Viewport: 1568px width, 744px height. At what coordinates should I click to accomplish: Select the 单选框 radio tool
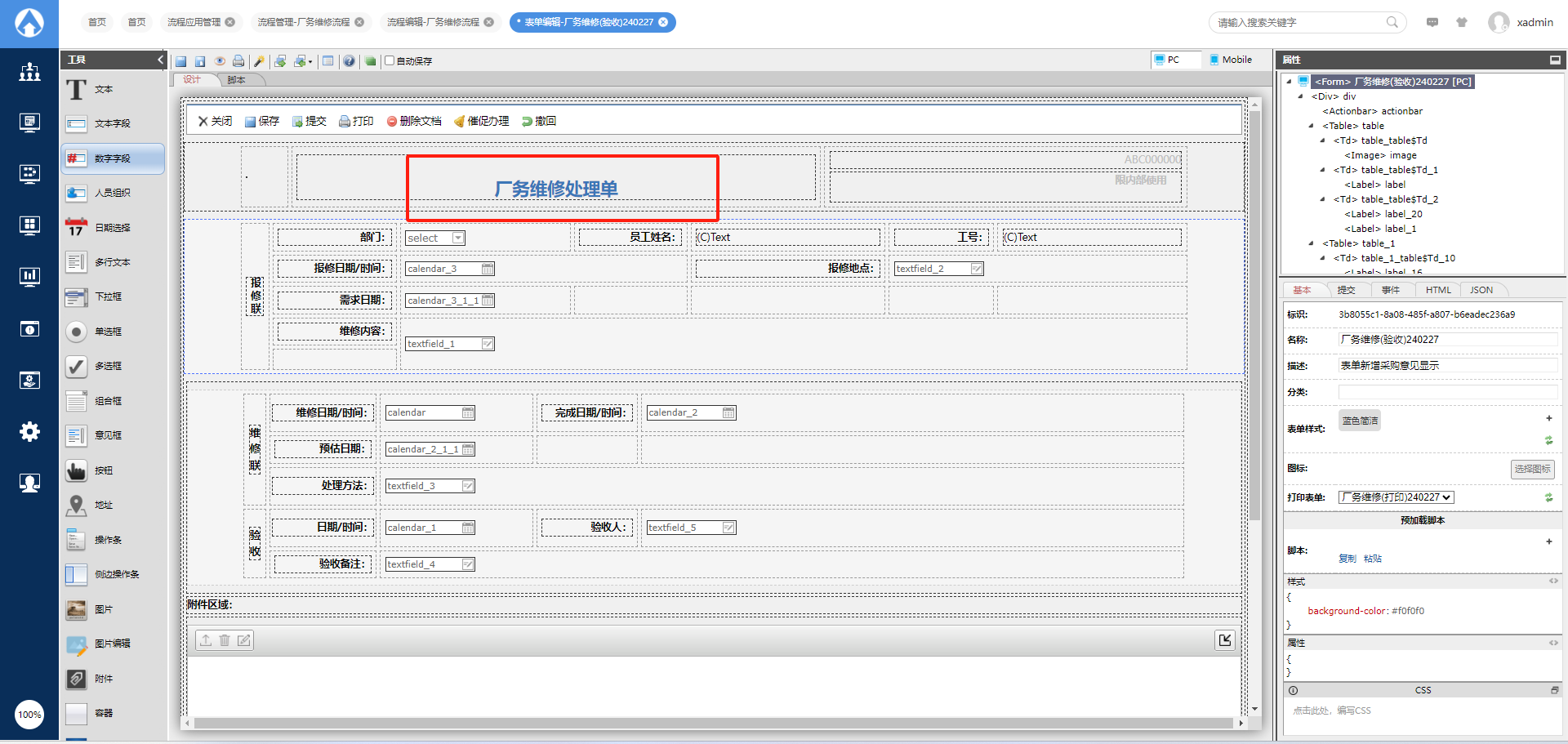113,332
